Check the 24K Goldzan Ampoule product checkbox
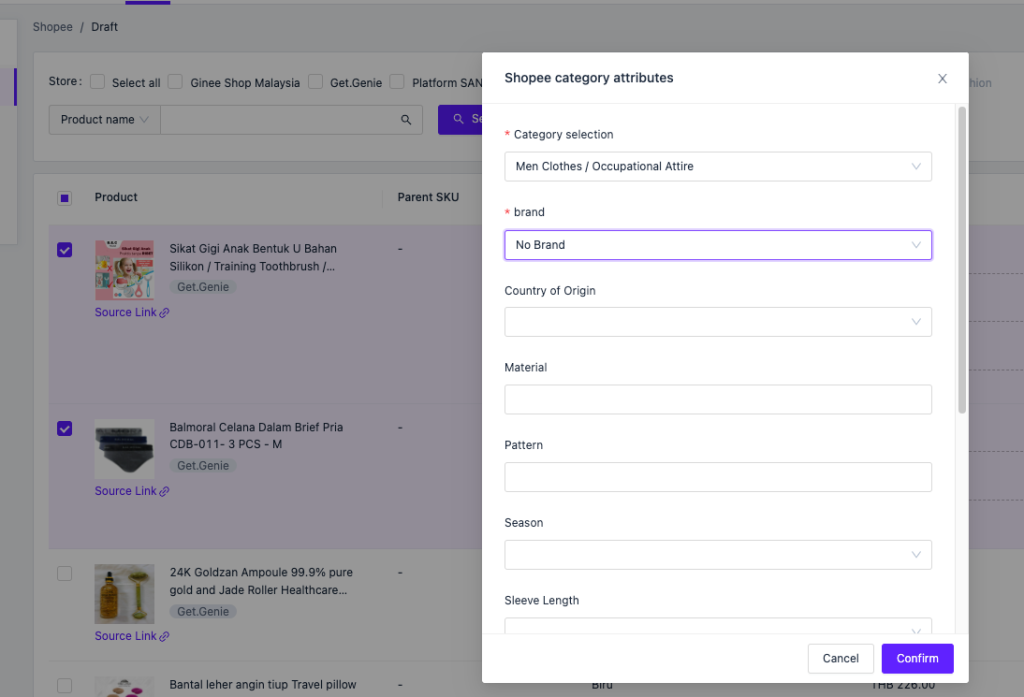This screenshot has height=697, width=1024. (x=64, y=574)
